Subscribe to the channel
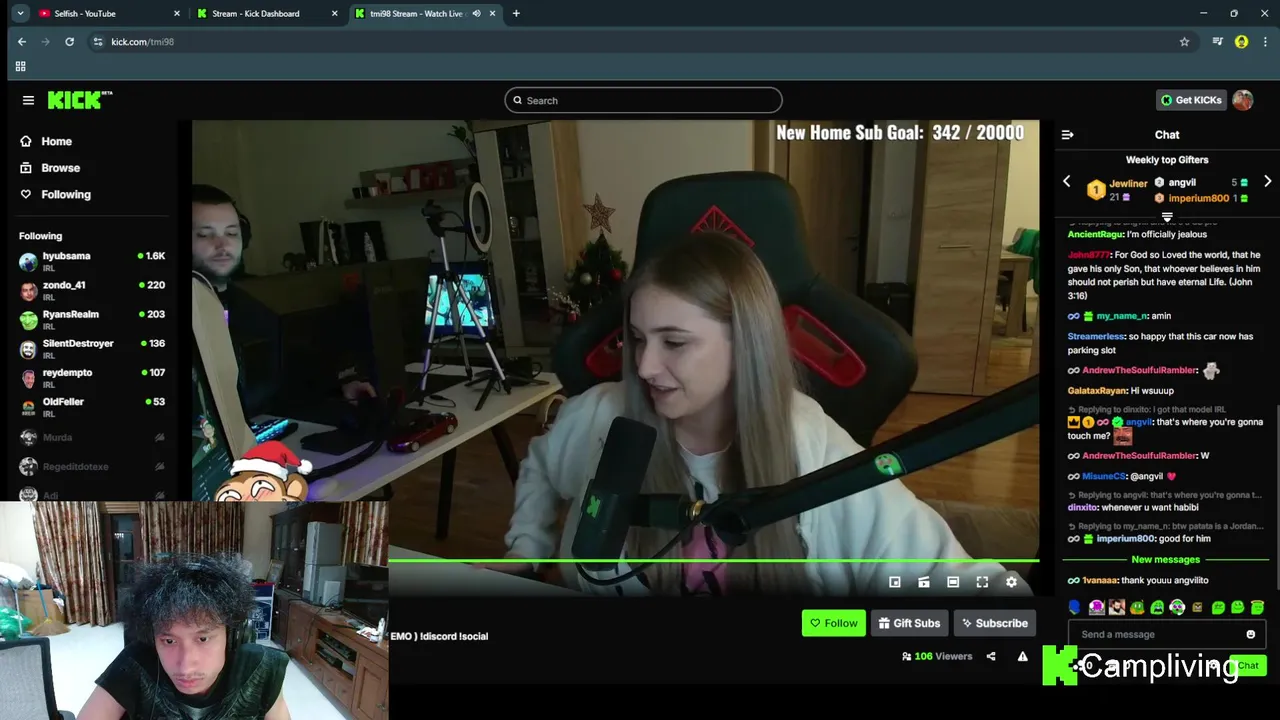The height and width of the screenshot is (720, 1280). [994, 623]
